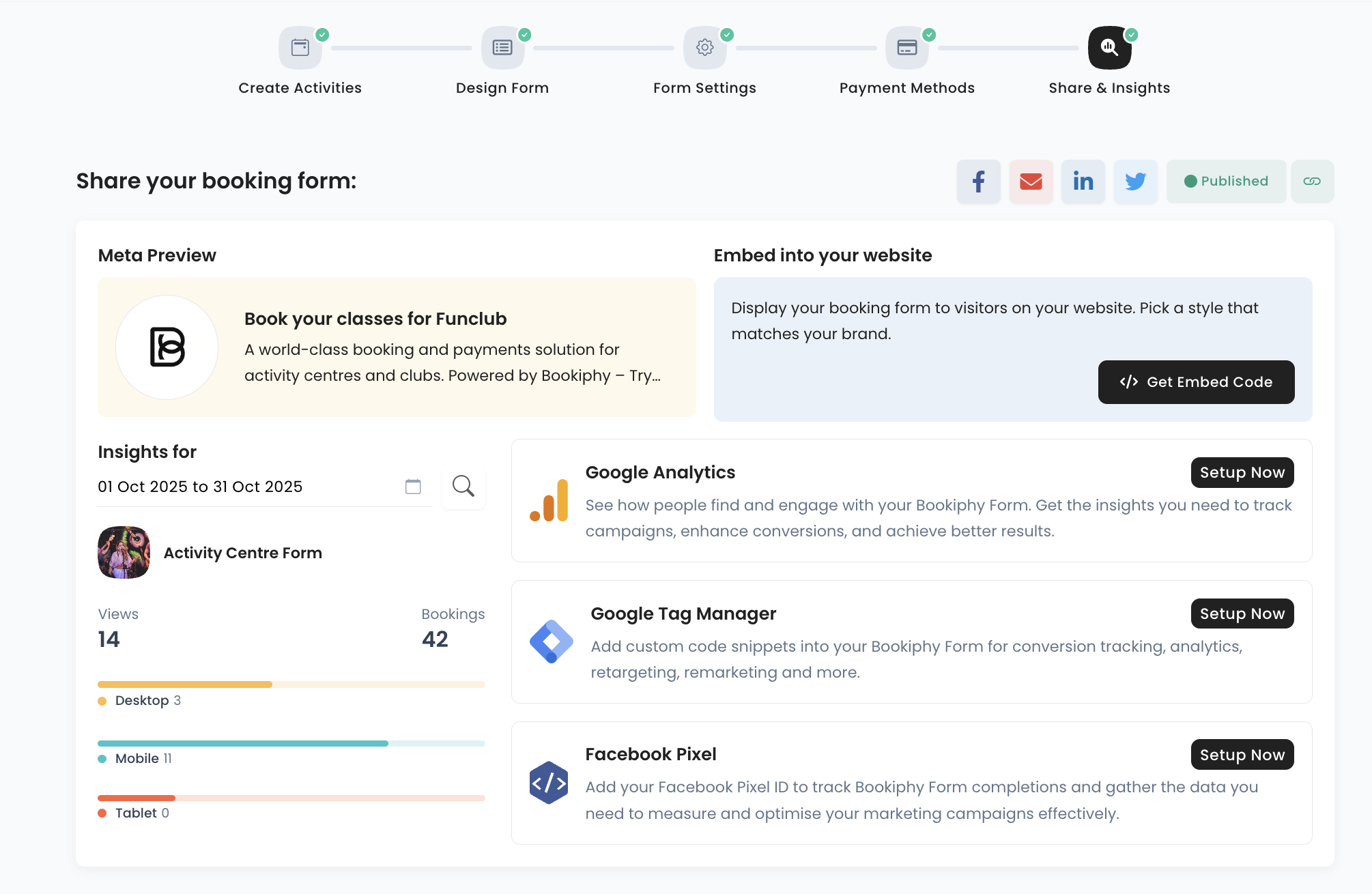This screenshot has height=894, width=1372.
Task: Click the Bookiphy logo in the meta preview
Action: click(167, 347)
